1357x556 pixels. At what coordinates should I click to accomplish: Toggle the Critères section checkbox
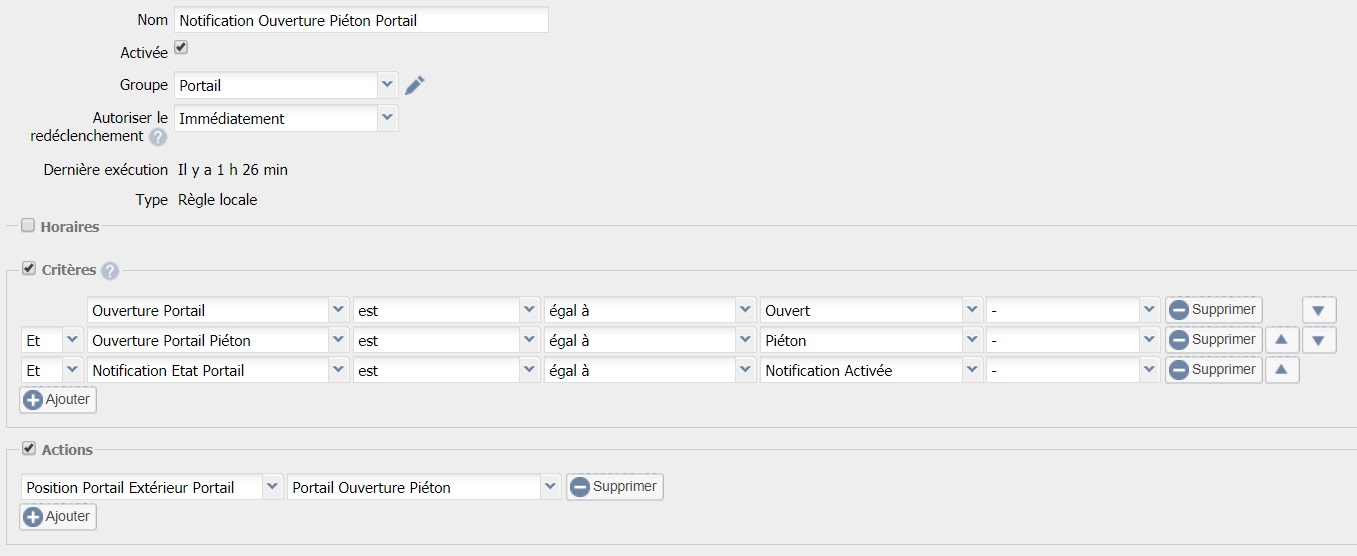click(28, 269)
